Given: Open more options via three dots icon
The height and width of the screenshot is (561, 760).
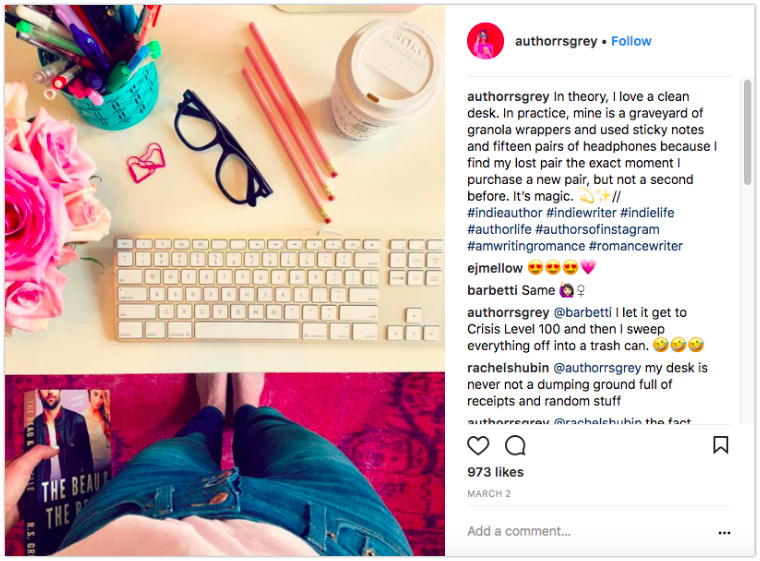Looking at the screenshot, I should (x=724, y=532).
